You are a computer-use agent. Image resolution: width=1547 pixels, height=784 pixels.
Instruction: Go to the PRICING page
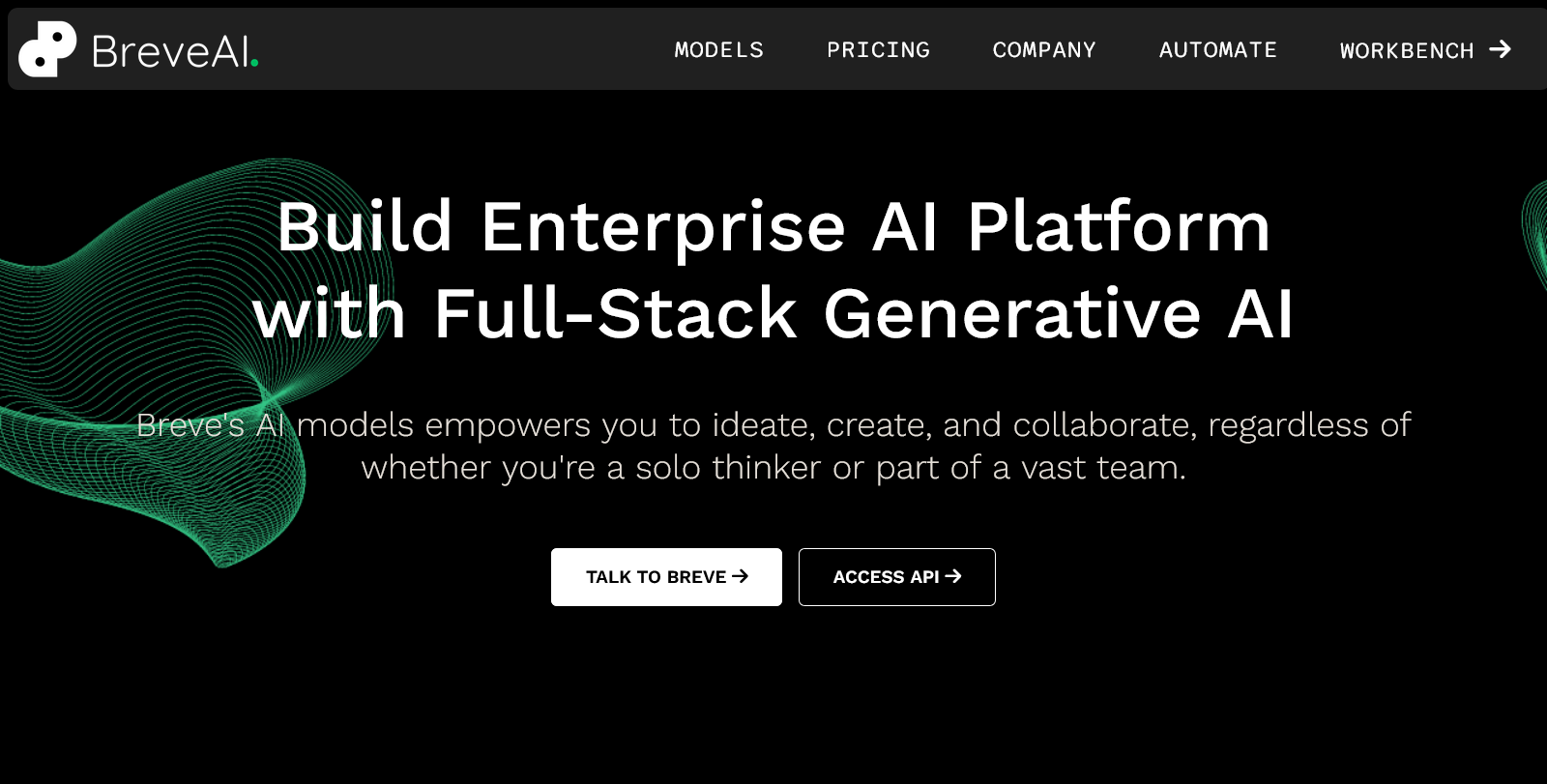click(x=878, y=50)
